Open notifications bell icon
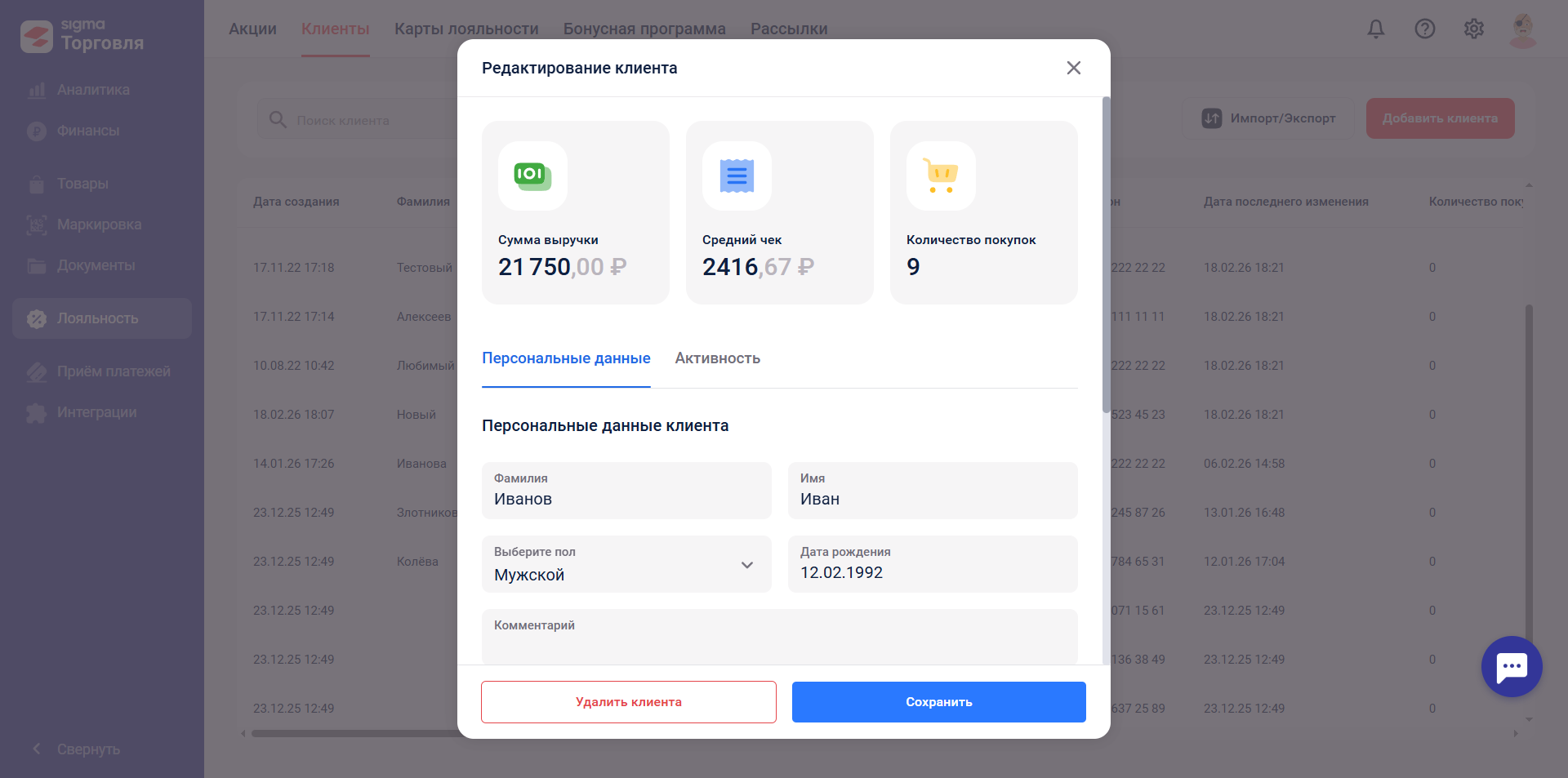The width and height of the screenshot is (1568, 778). 1376,29
